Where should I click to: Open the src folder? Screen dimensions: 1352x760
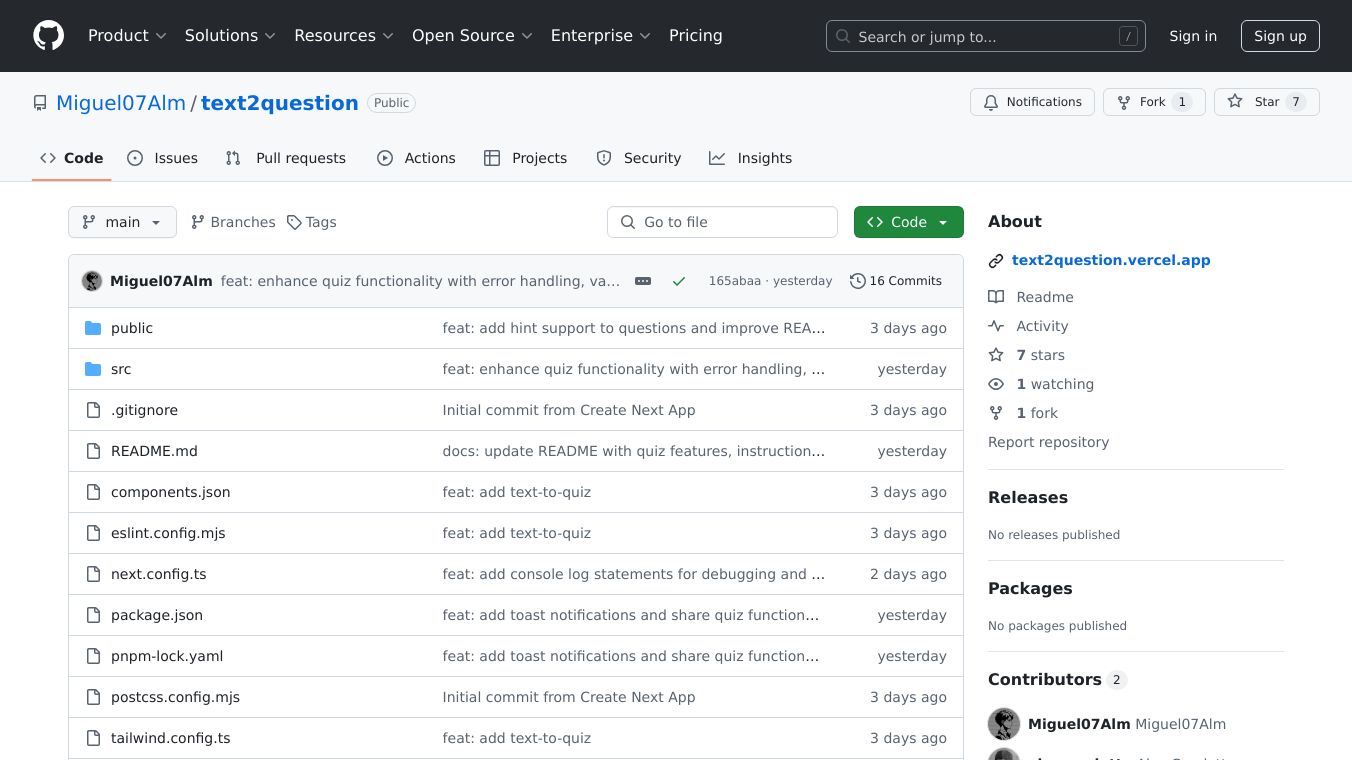pyautogui.click(x=121, y=369)
